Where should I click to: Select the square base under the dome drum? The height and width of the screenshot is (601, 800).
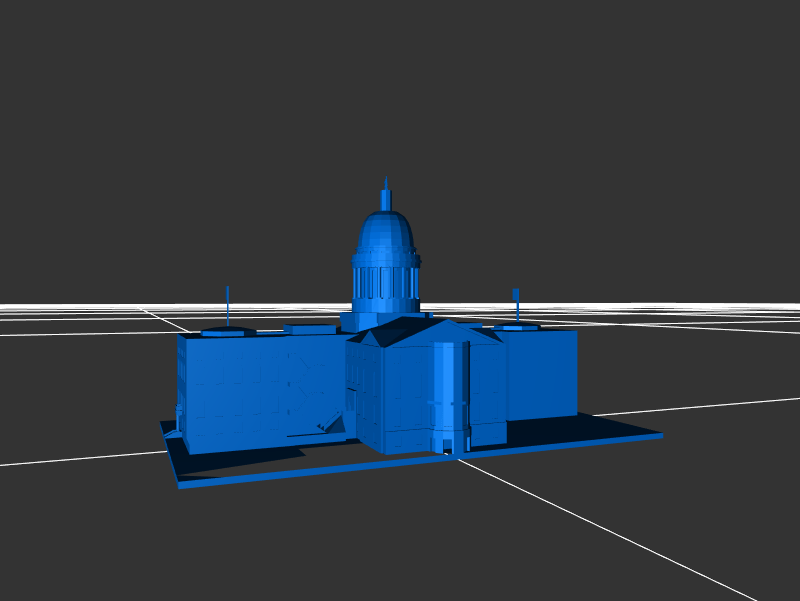point(358,321)
